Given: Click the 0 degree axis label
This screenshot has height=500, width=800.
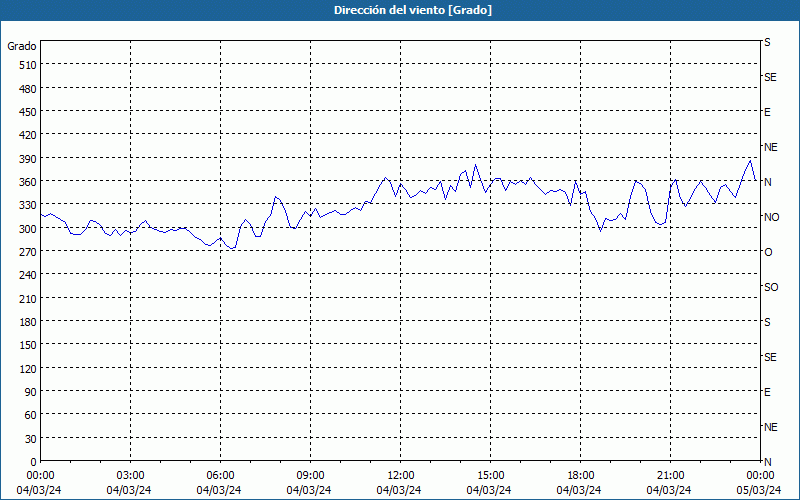Looking at the screenshot, I should (x=34, y=462).
